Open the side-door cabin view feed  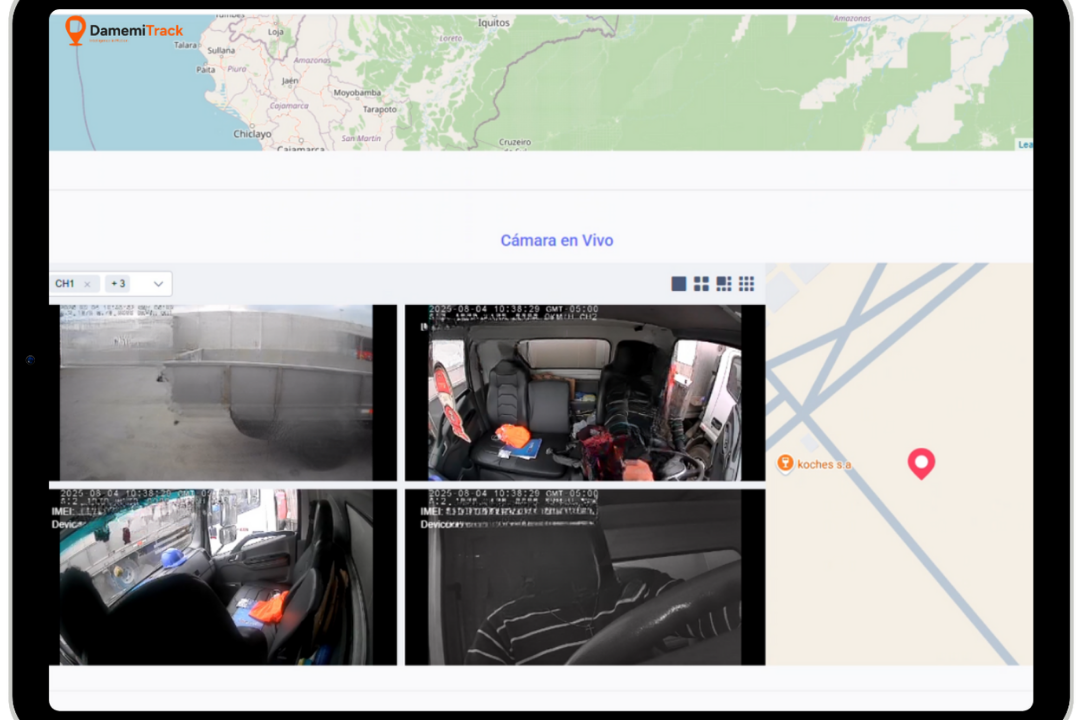(215, 577)
